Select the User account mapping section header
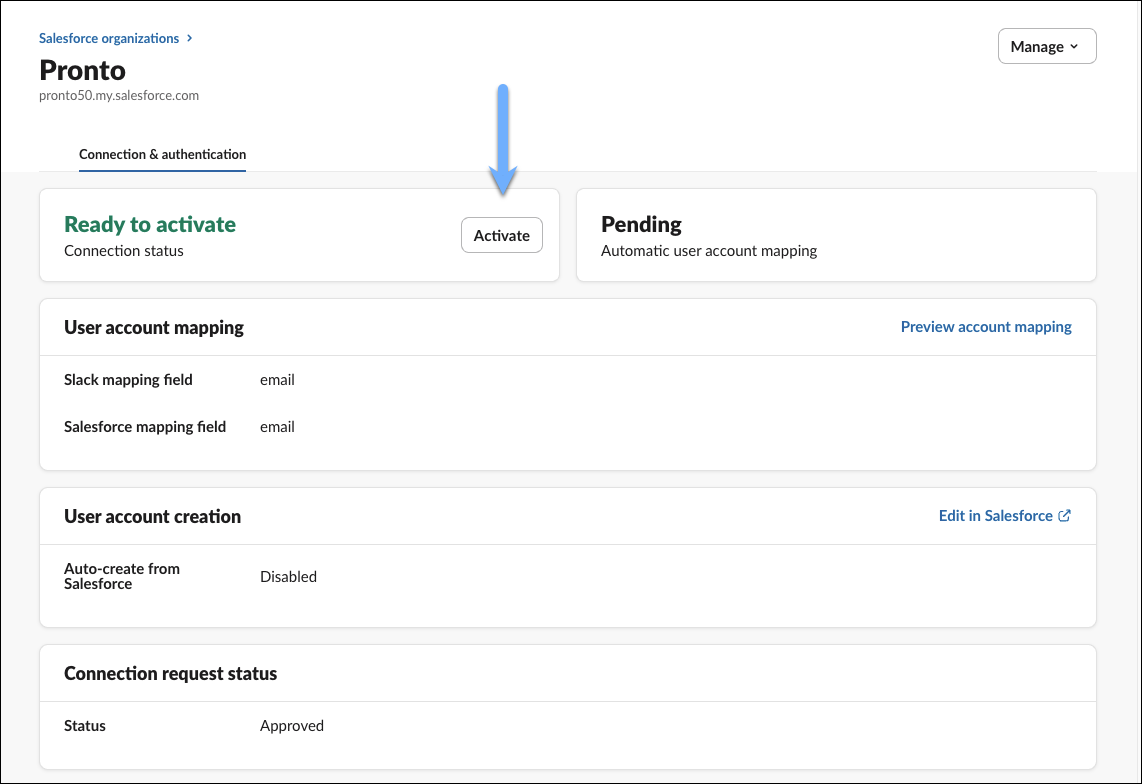 153,327
